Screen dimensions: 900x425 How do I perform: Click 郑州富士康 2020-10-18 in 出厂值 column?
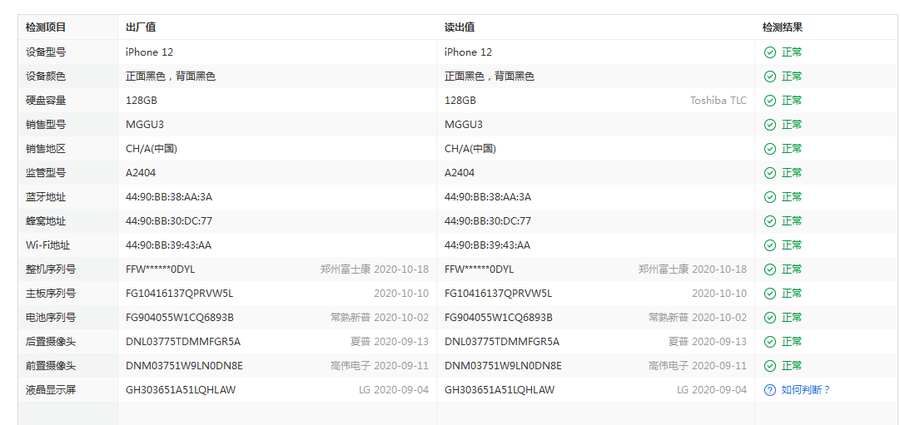(374, 269)
